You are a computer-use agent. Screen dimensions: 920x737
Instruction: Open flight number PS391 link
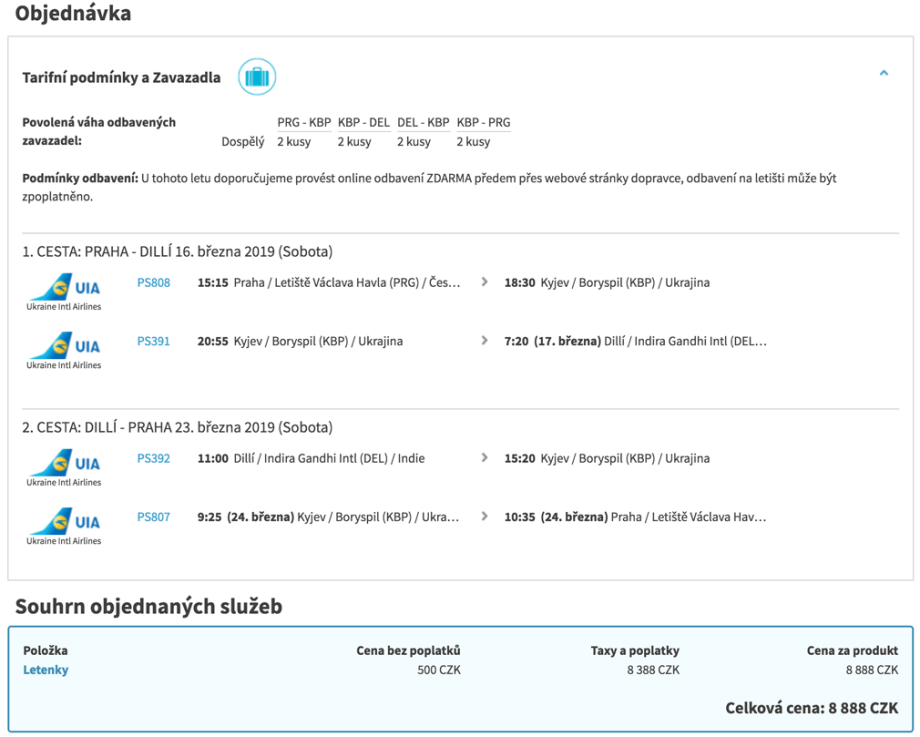pyautogui.click(x=153, y=342)
